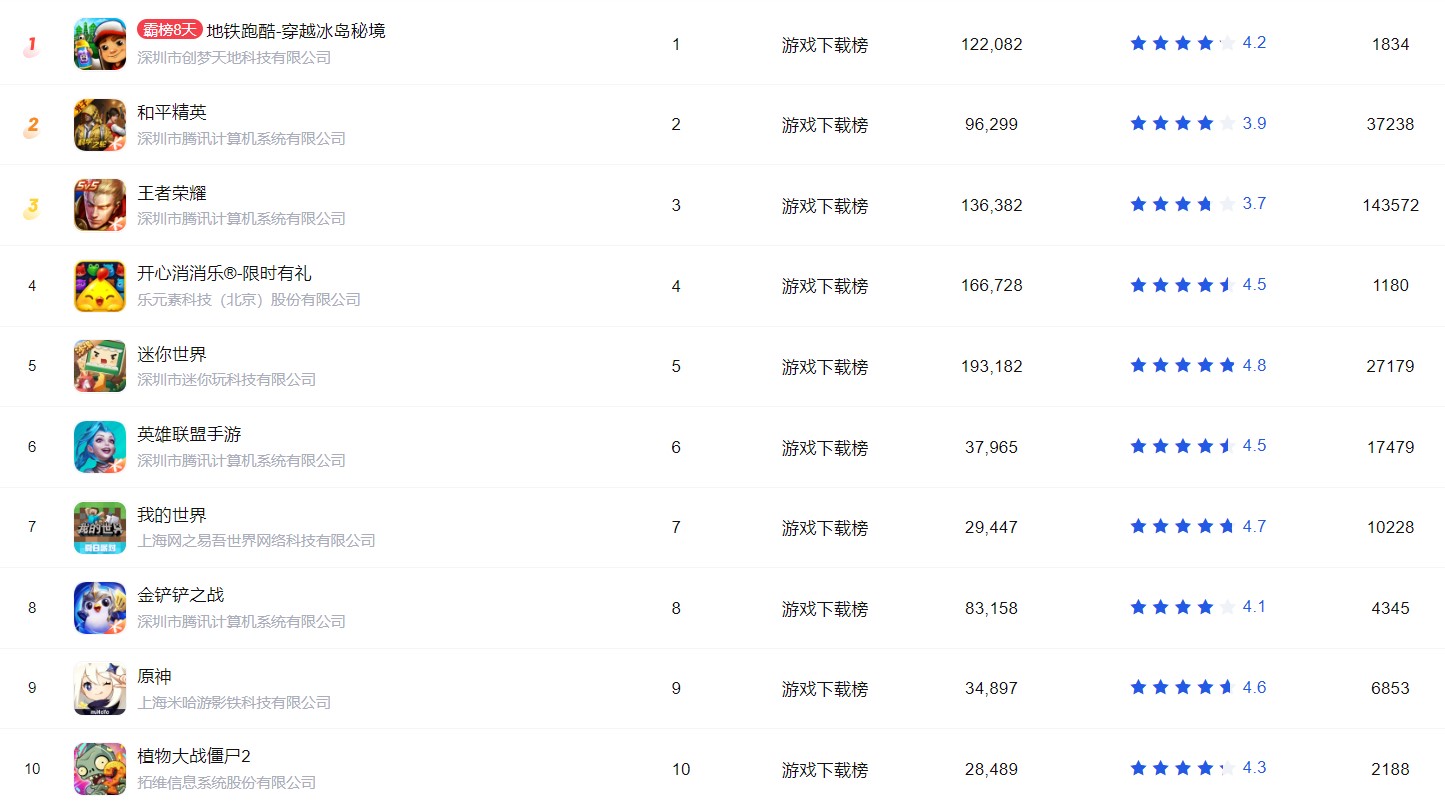Click publisher 乐元素科技（北京）股份有限公司
Viewport: 1445px width, 803px height.
[249, 299]
